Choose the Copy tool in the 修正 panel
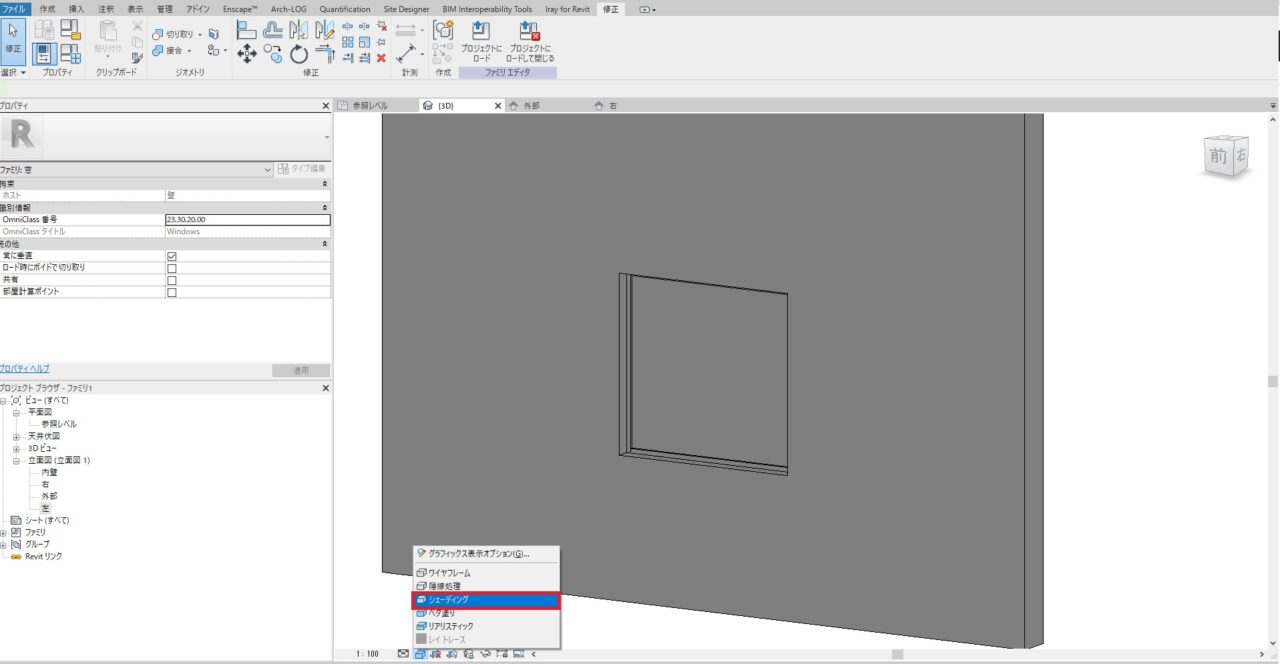This screenshot has width=1280, height=664. point(272,55)
